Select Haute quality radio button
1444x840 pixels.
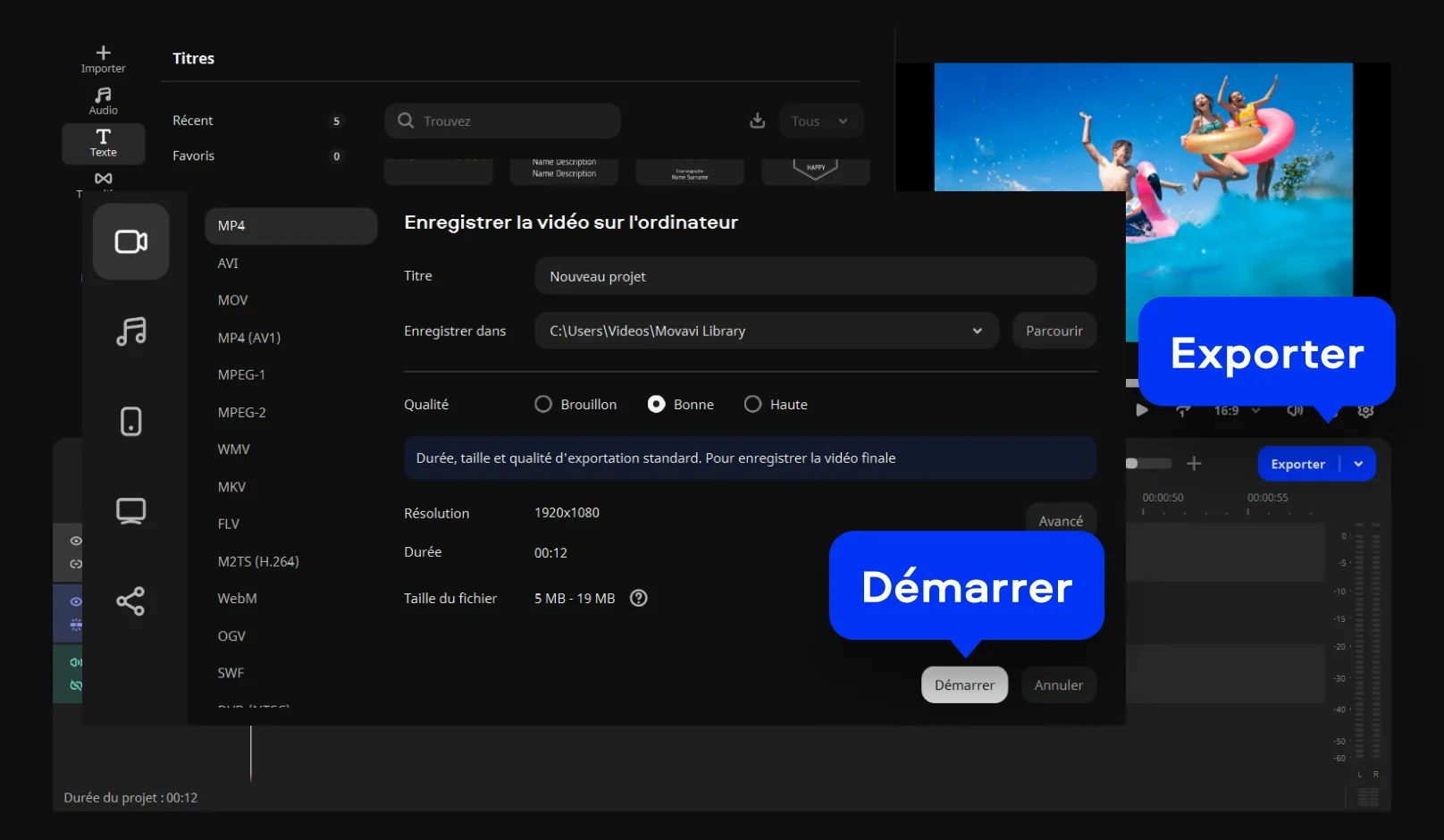[x=752, y=404]
